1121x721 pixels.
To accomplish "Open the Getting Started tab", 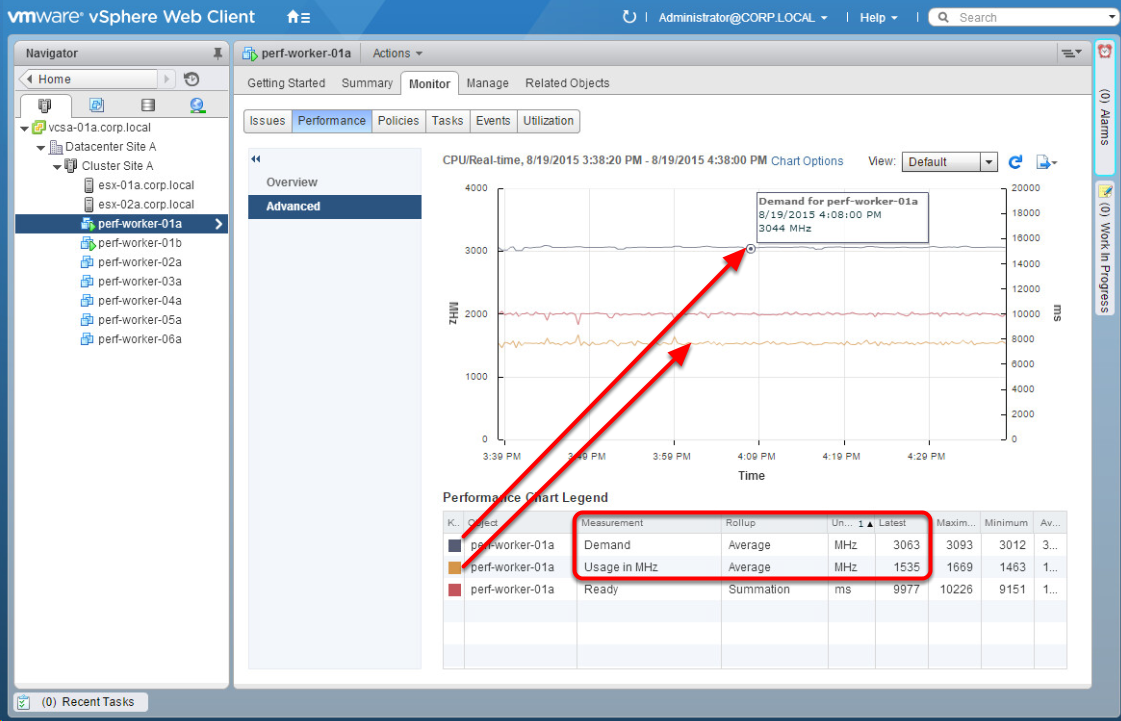I will pos(286,83).
